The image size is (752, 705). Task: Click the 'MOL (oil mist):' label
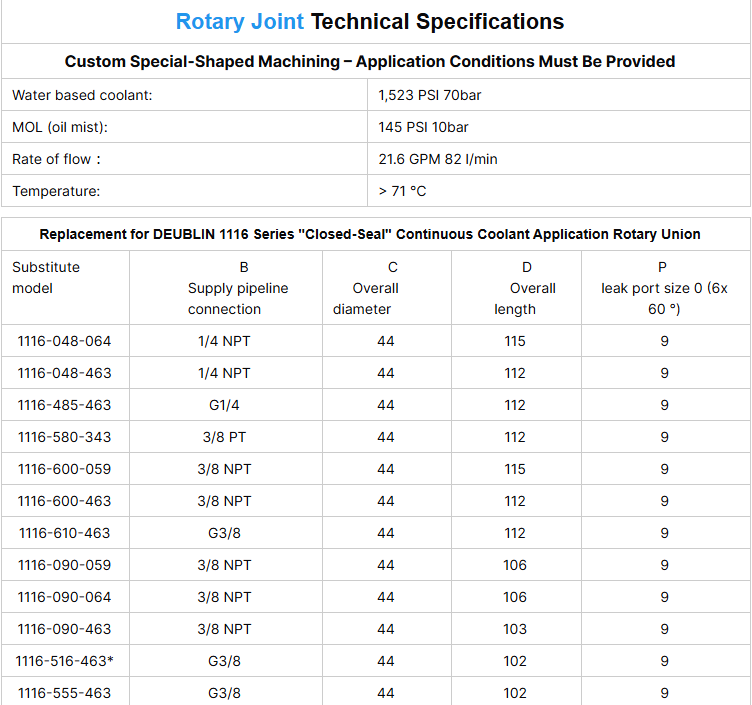[x=60, y=127]
